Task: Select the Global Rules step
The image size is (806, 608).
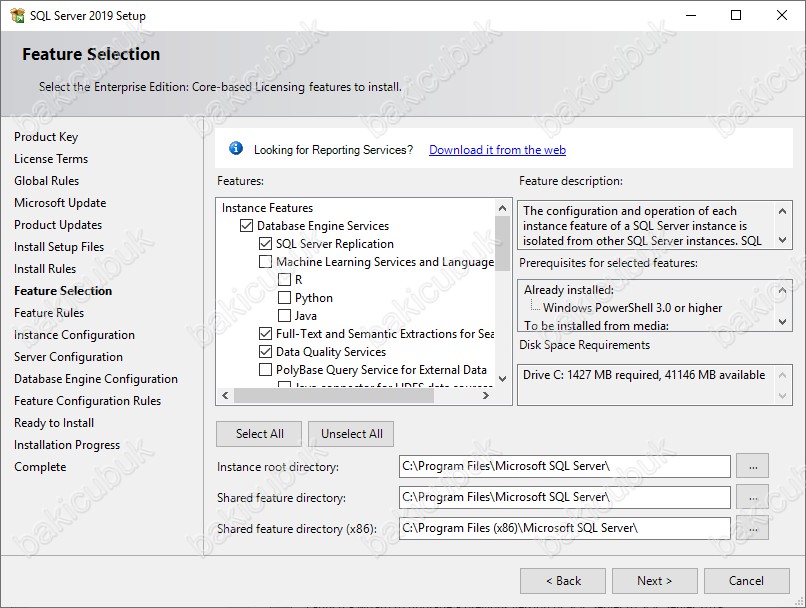Action: (46, 181)
